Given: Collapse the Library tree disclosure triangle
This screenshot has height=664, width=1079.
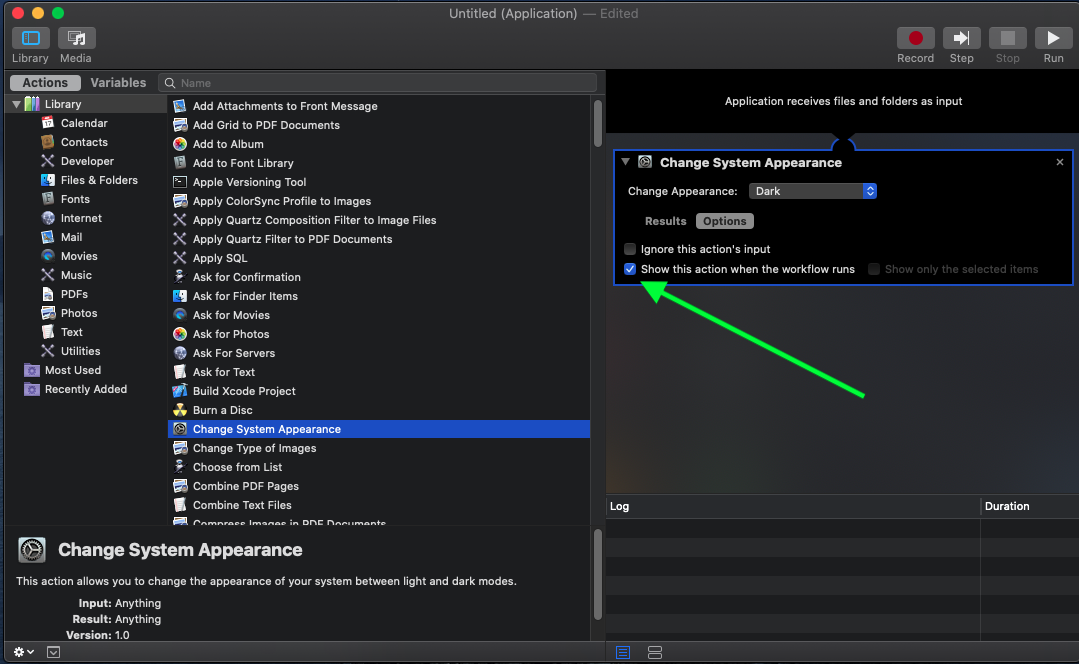Looking at the screenshot, I should [17, 104].
